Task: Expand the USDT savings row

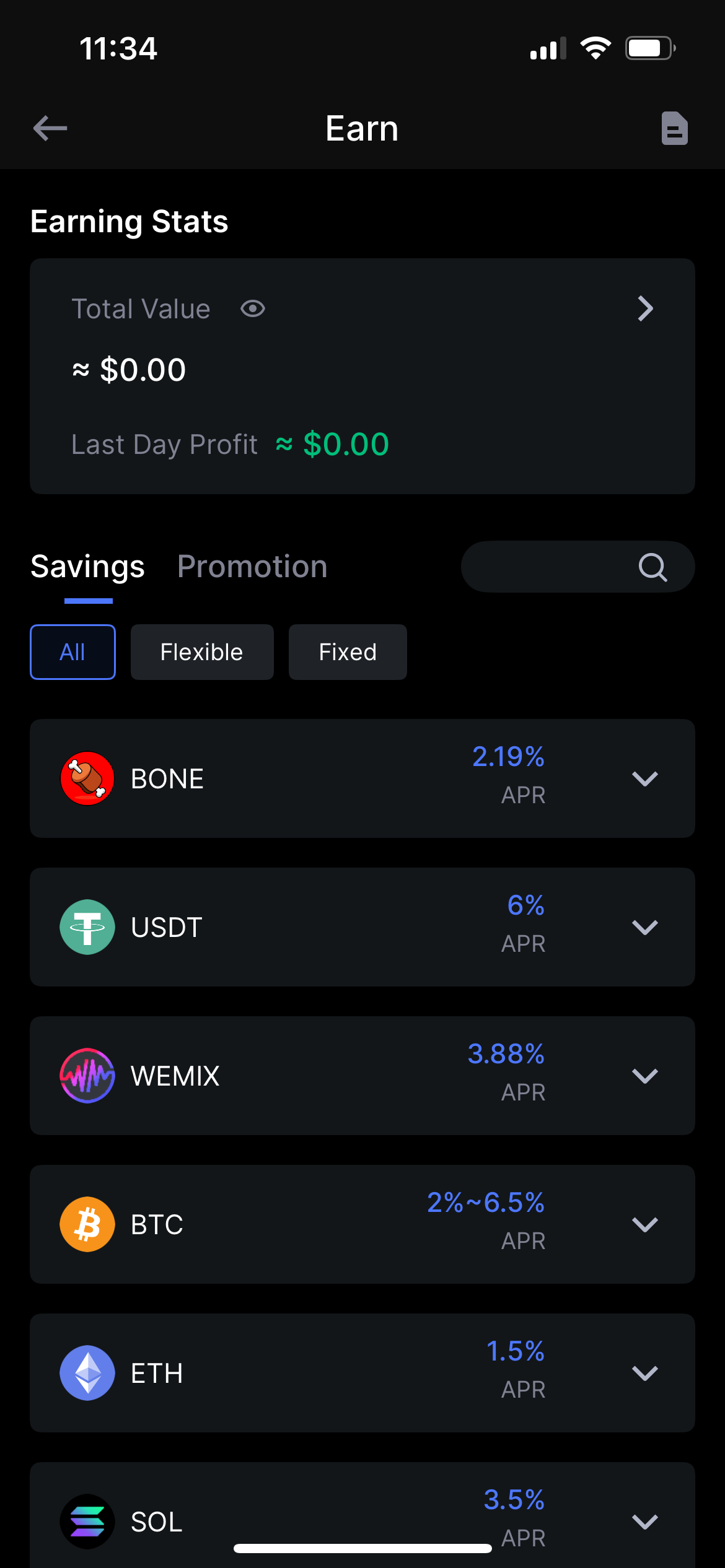Action: coord(644,927)
